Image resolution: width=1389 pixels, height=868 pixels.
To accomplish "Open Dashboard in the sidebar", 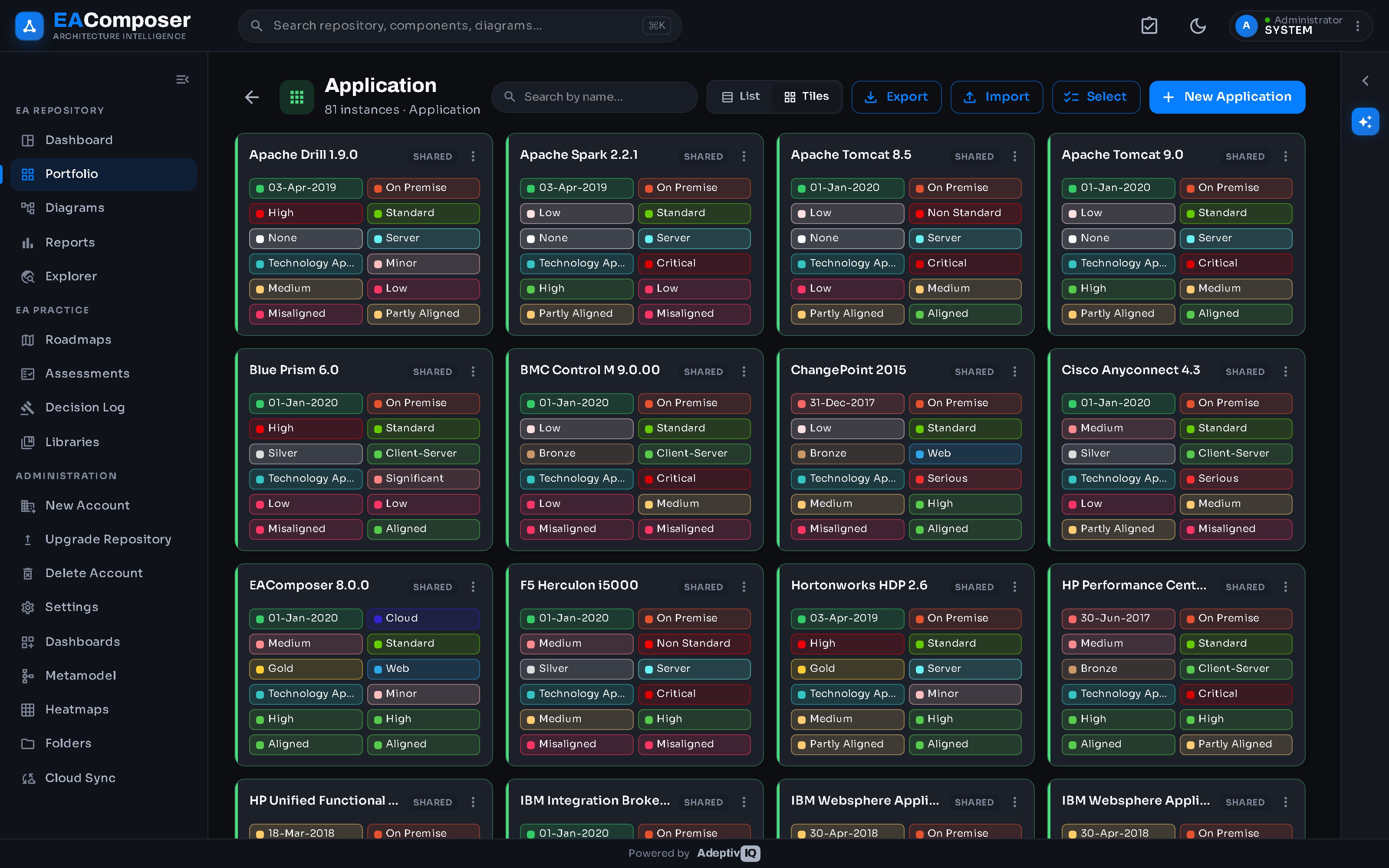I will 103,140.
